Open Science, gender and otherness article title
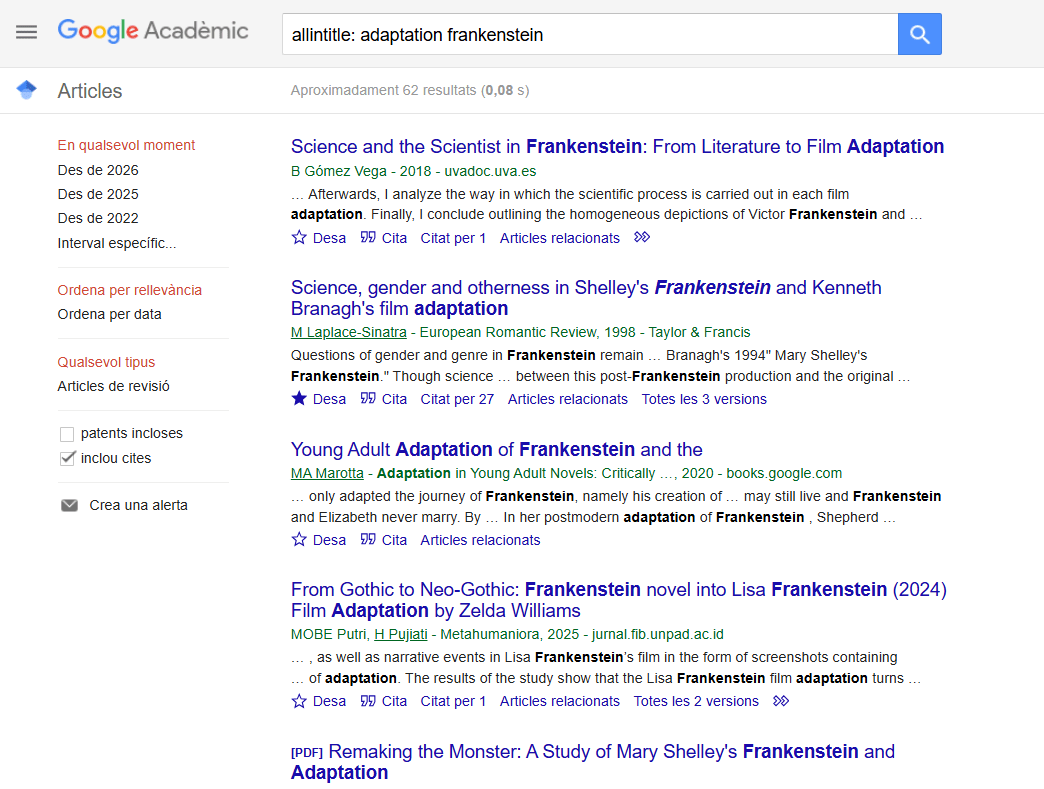 (586, 298)
